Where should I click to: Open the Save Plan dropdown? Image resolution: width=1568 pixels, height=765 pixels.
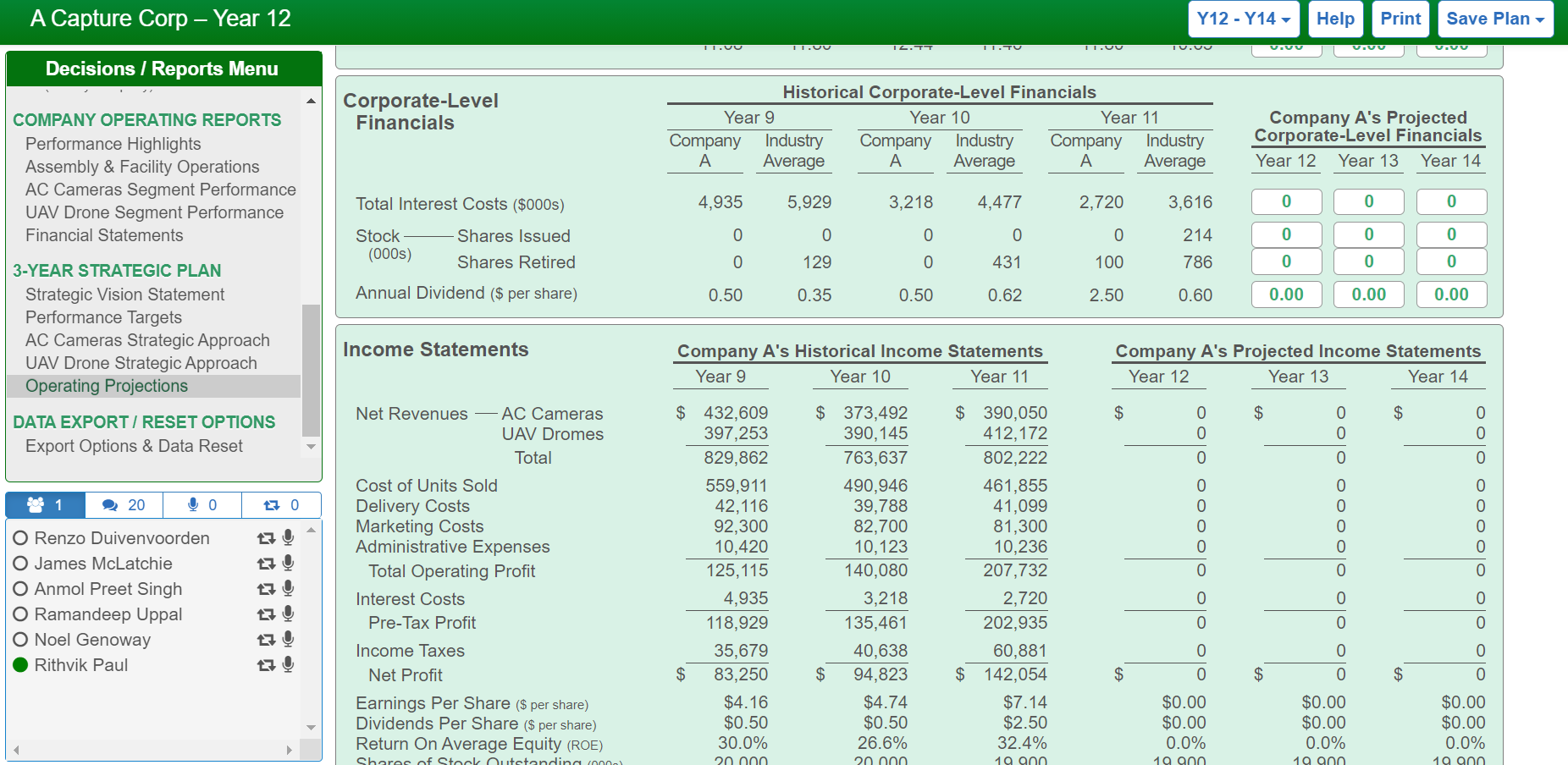[1494, 18]
